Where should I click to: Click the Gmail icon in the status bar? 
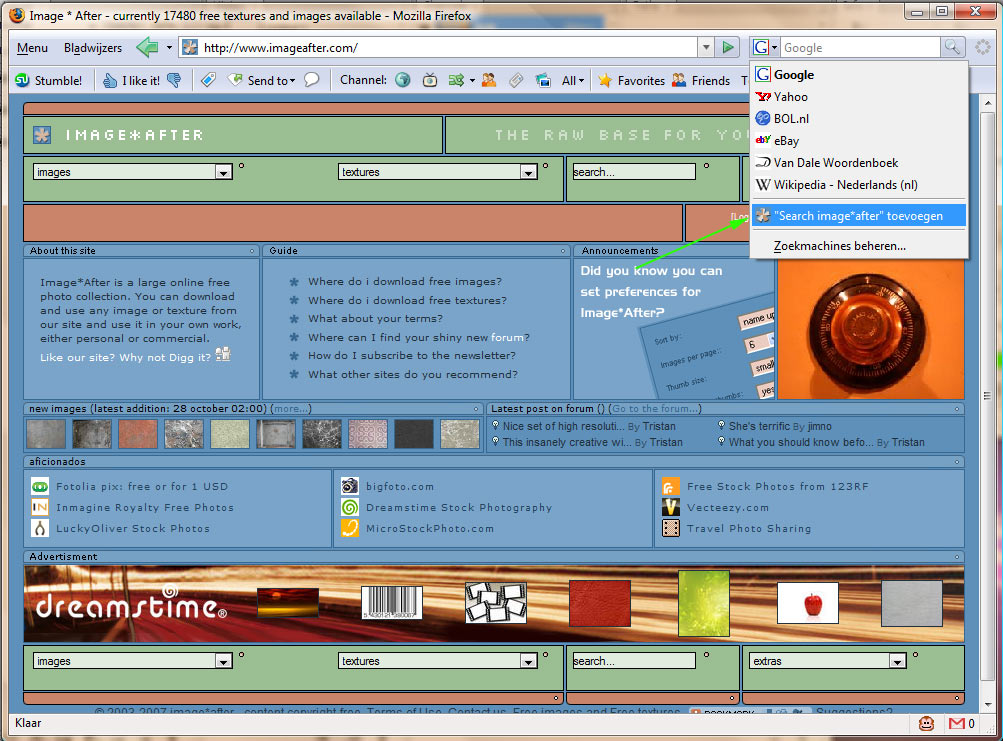click(957, 724)
